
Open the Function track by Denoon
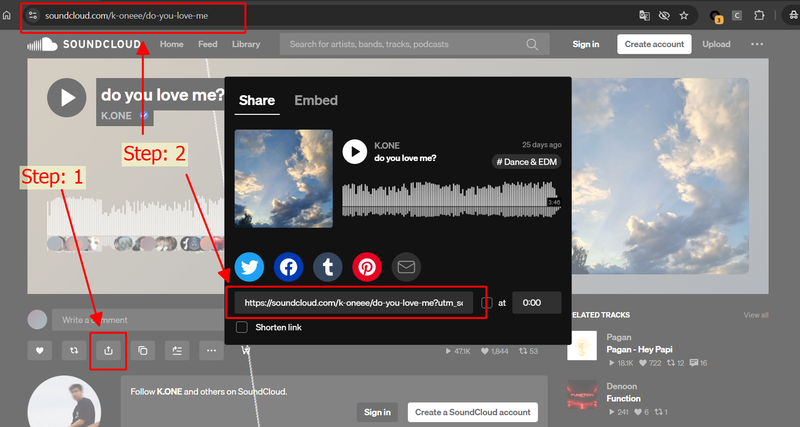tap(623, 398)
